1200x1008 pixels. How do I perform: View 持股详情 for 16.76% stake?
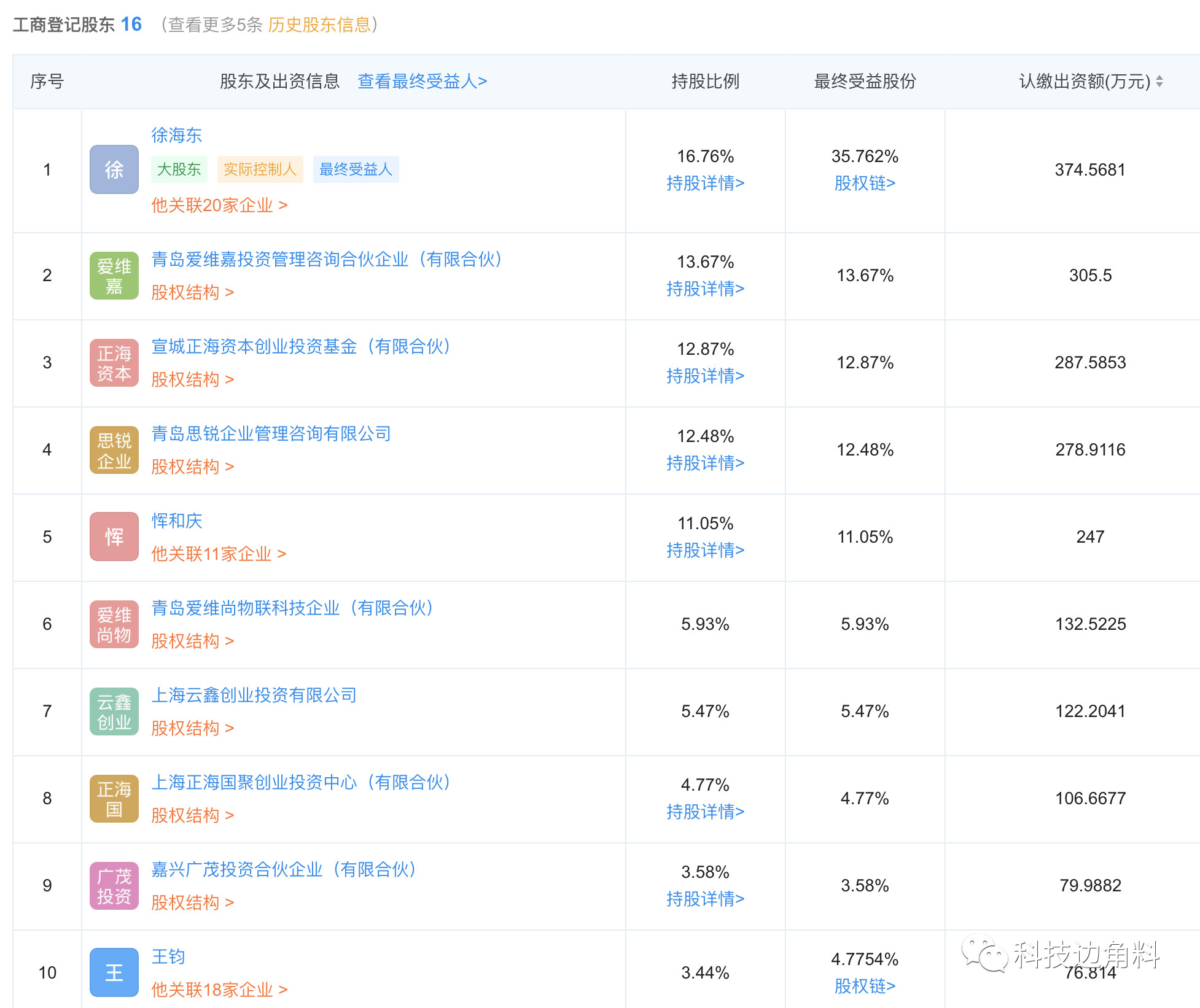pyautogui.click(x=706, y=183)
